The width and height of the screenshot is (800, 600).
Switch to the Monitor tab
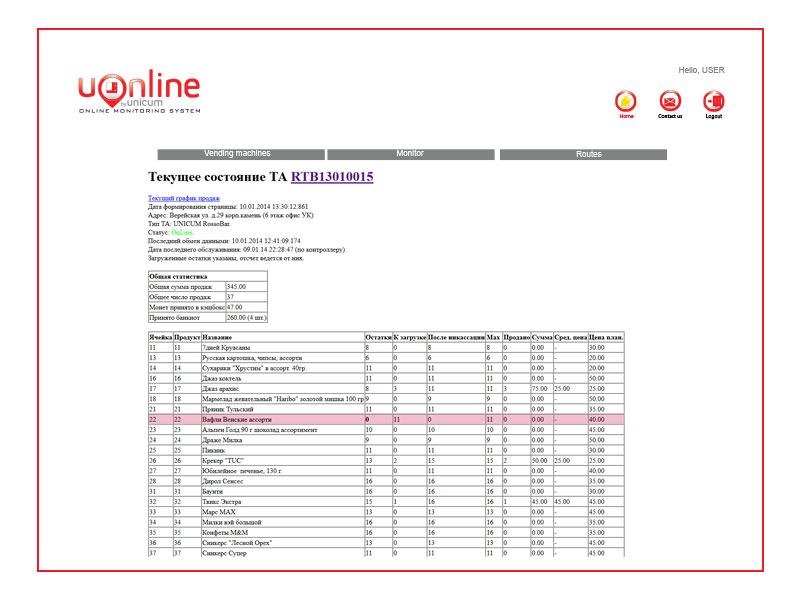pyautogui.click(x=410, y=154)
